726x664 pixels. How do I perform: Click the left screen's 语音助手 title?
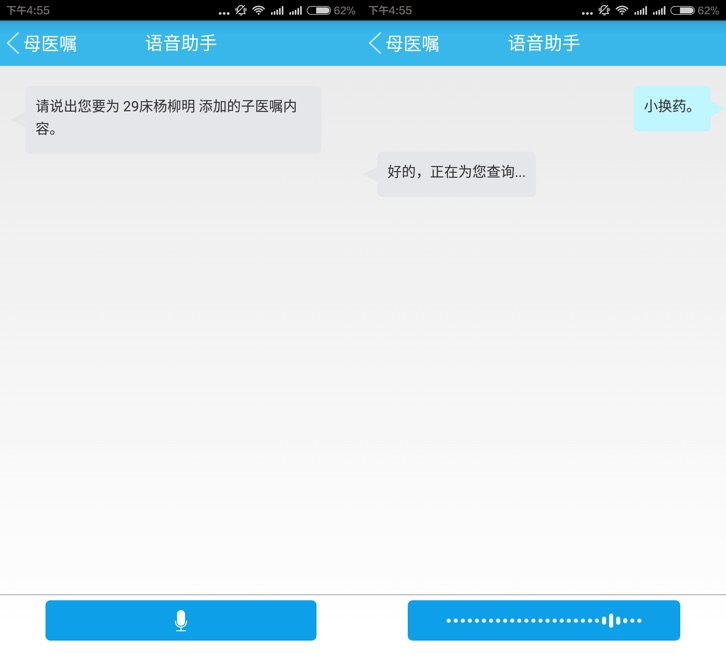pos(181,43)
